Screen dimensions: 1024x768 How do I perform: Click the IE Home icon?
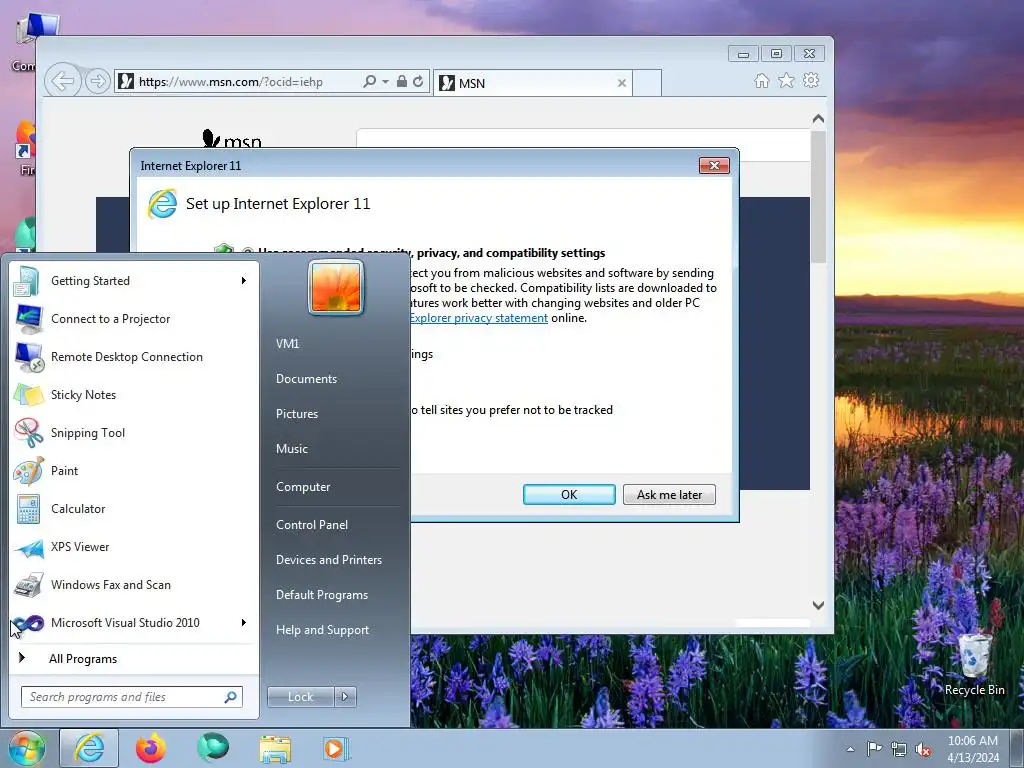click(761, 81)
